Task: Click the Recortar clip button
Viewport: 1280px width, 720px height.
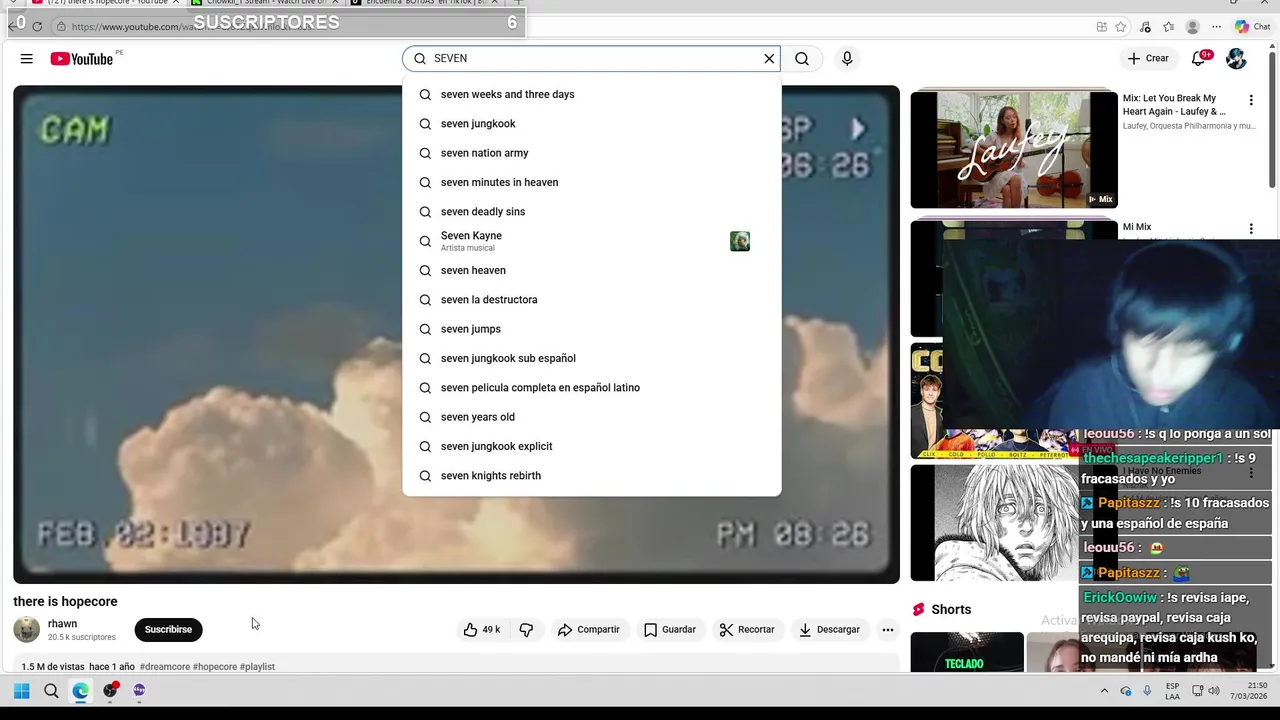Action: 747,630
